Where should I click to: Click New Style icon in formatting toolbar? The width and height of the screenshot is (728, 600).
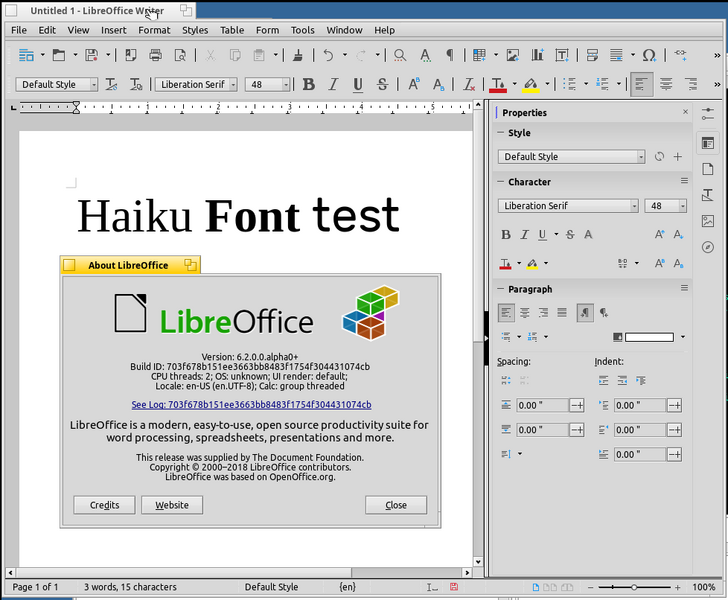click(x=136, y=84)
